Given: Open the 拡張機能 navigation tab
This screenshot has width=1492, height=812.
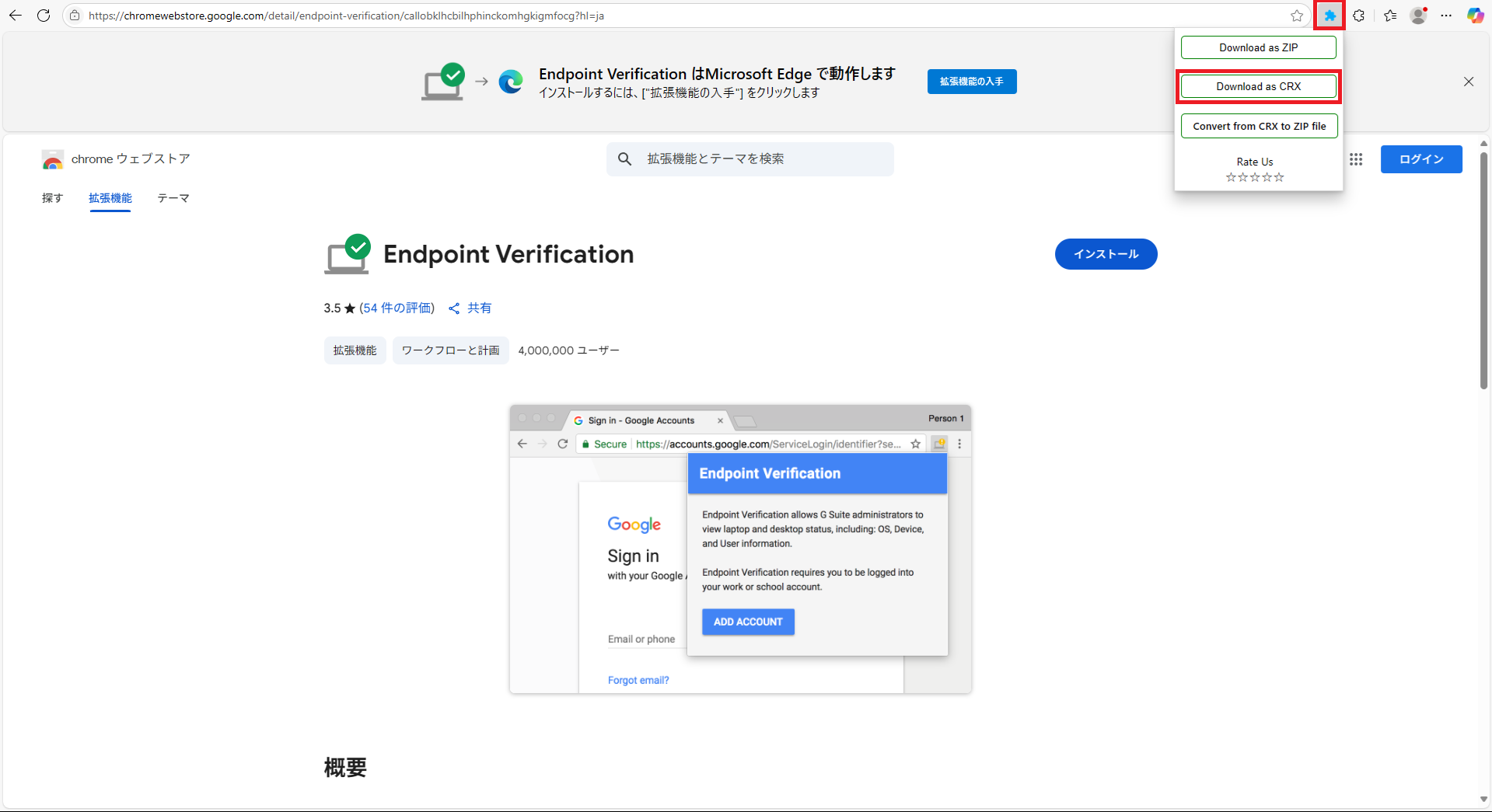Looking at the screenshot, I should [110, 198].
